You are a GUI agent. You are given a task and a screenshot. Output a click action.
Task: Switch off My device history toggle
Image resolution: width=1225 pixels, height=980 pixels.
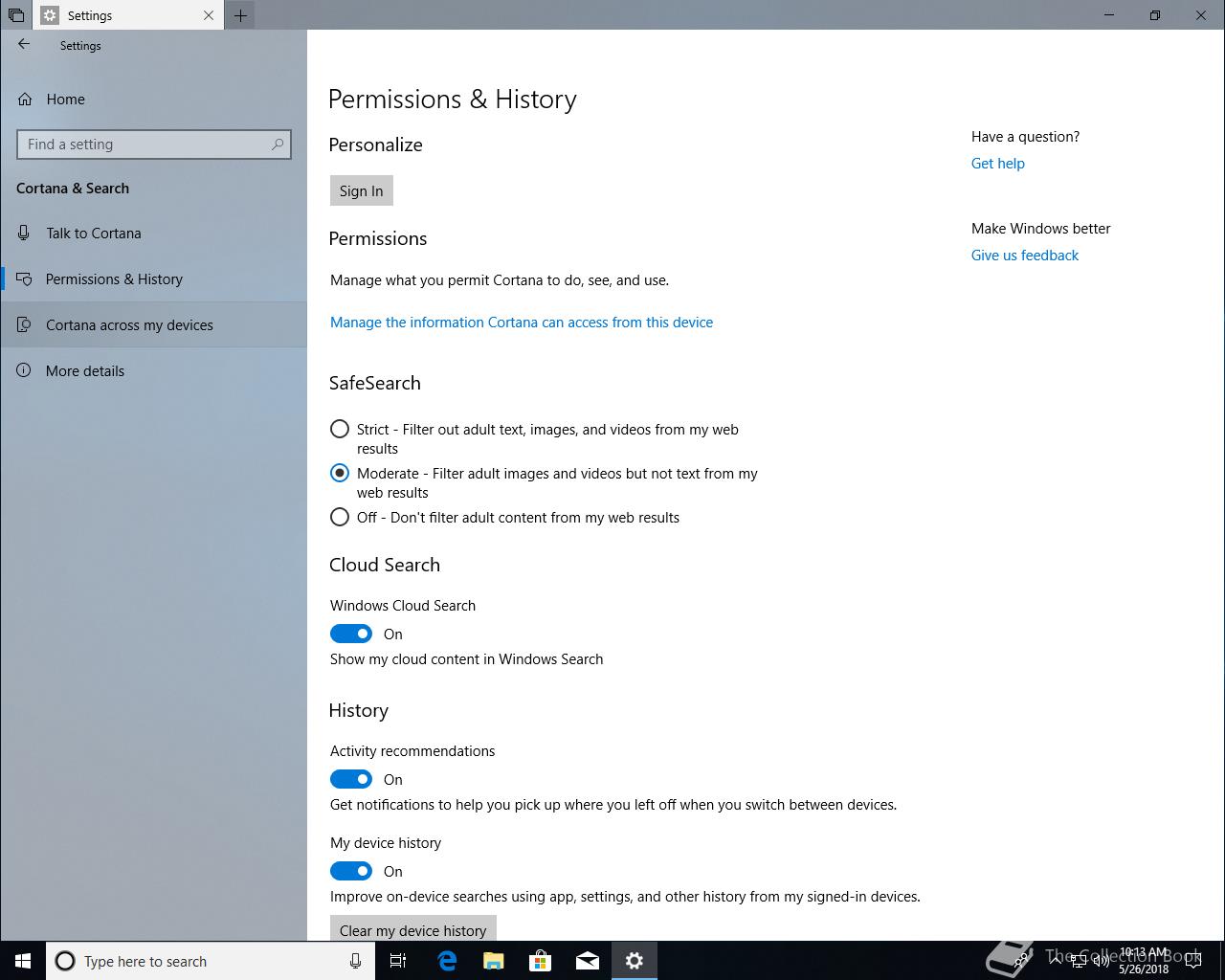click(x=351, y=871)
